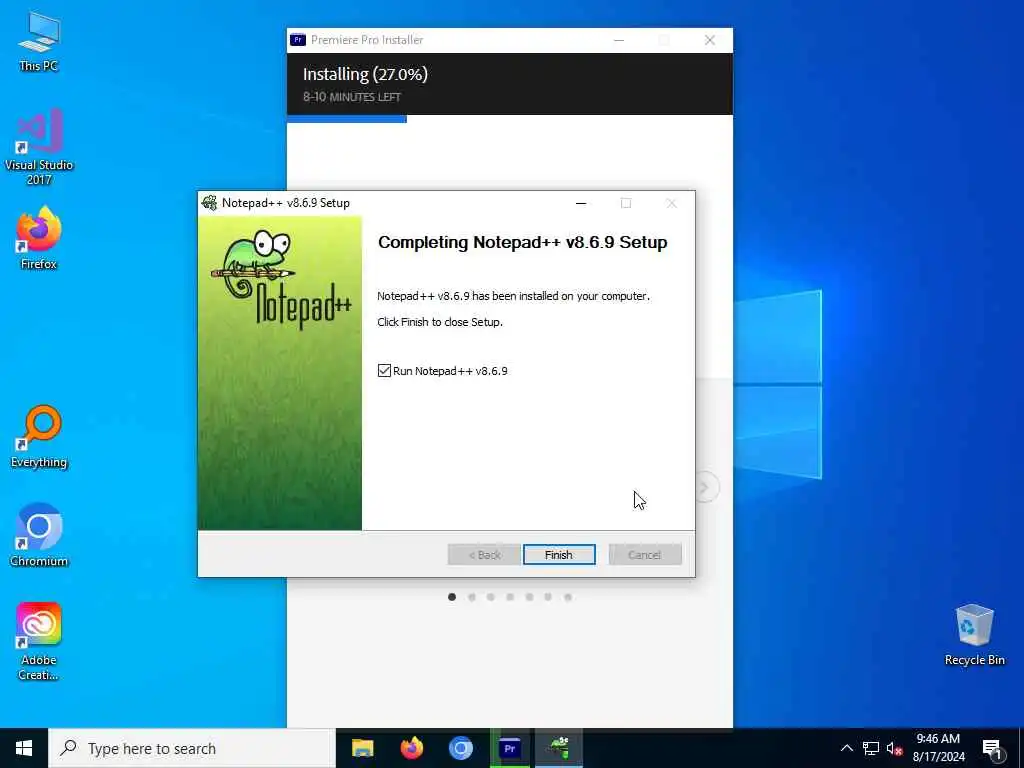Click the Finish button in Notepad++ Setup

point(559,554)
